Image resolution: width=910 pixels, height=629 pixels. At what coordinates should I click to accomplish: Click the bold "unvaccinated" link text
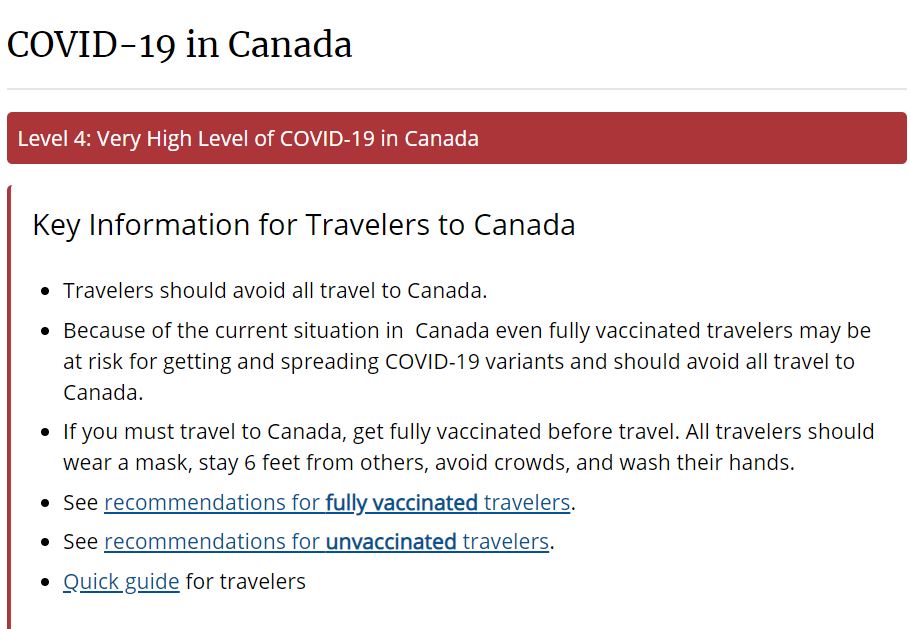tap(391, 542)
